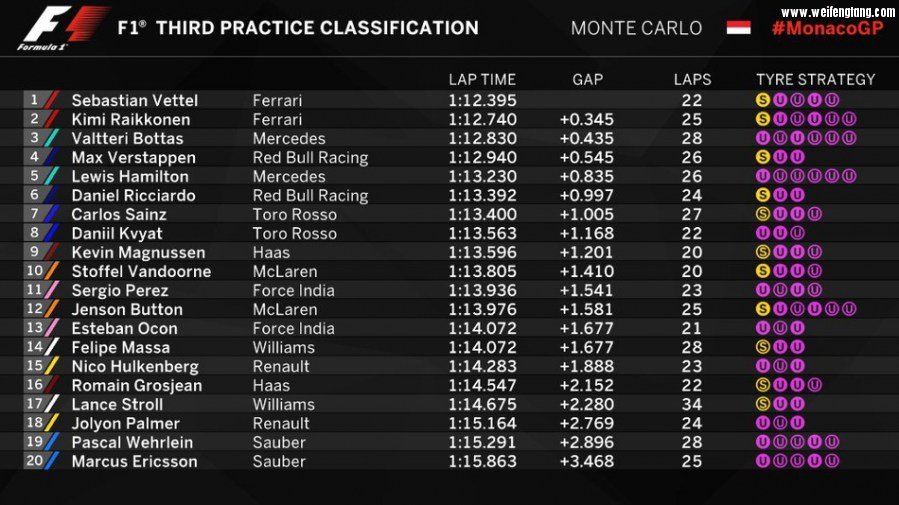Click the Formula 1 logo
Screen dimensions: 899x505
(62, 28)
